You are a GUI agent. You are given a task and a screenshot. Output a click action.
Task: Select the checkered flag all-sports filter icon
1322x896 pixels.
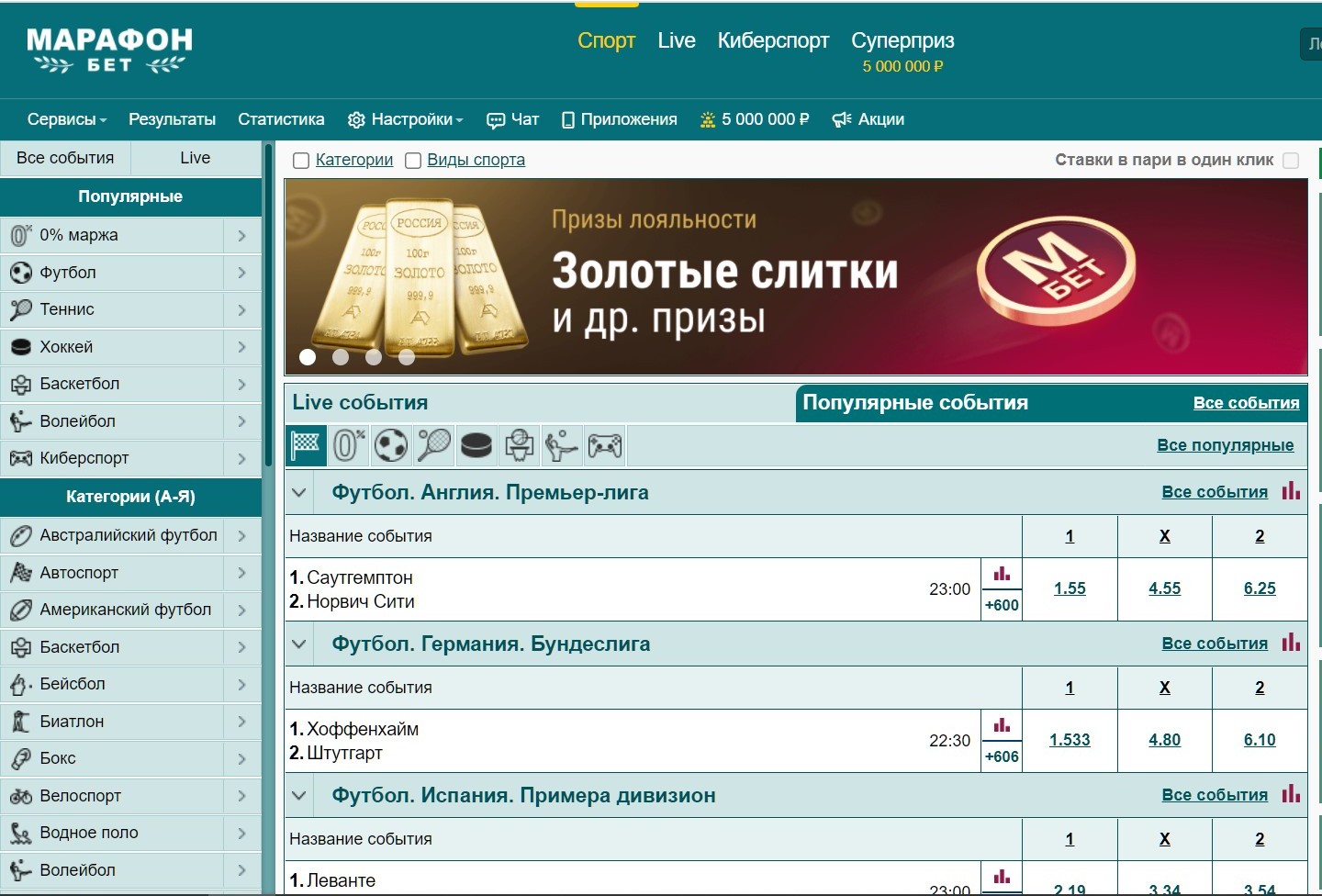pyautogui.click(x=306, y=445)
